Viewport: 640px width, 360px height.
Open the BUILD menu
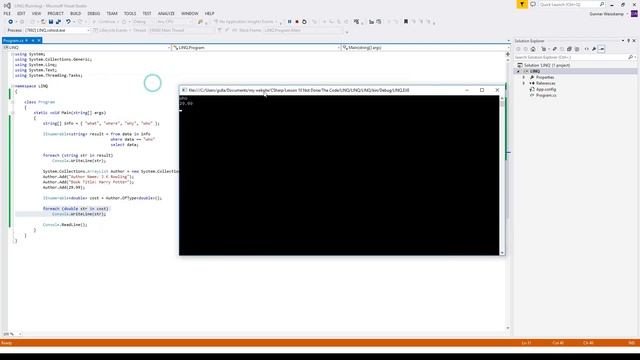coord(76,13)
